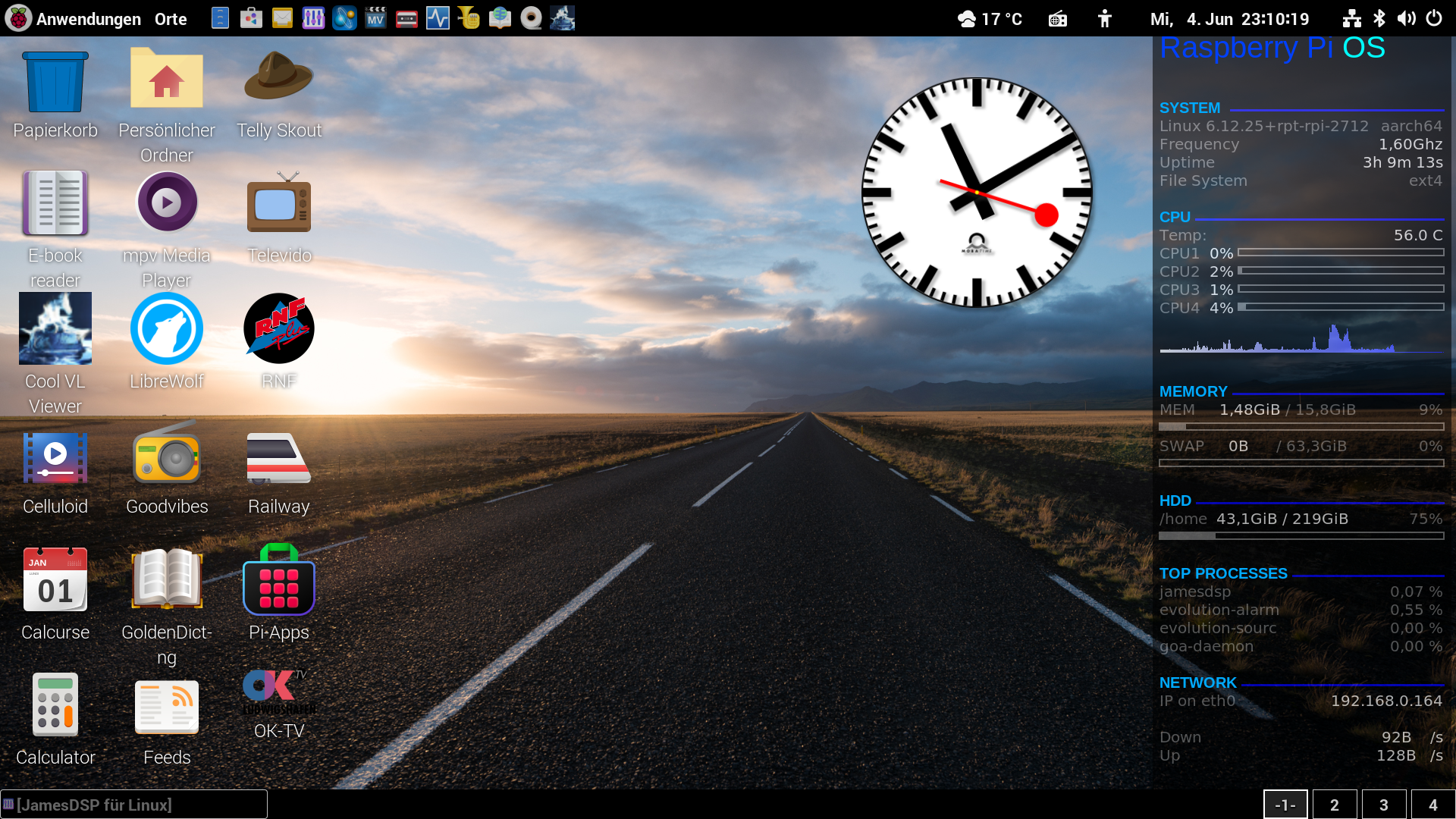This screenshot has width=1456, height=819.
Task: Open the volume control tray icon
Action: (x=1406, y=18)
